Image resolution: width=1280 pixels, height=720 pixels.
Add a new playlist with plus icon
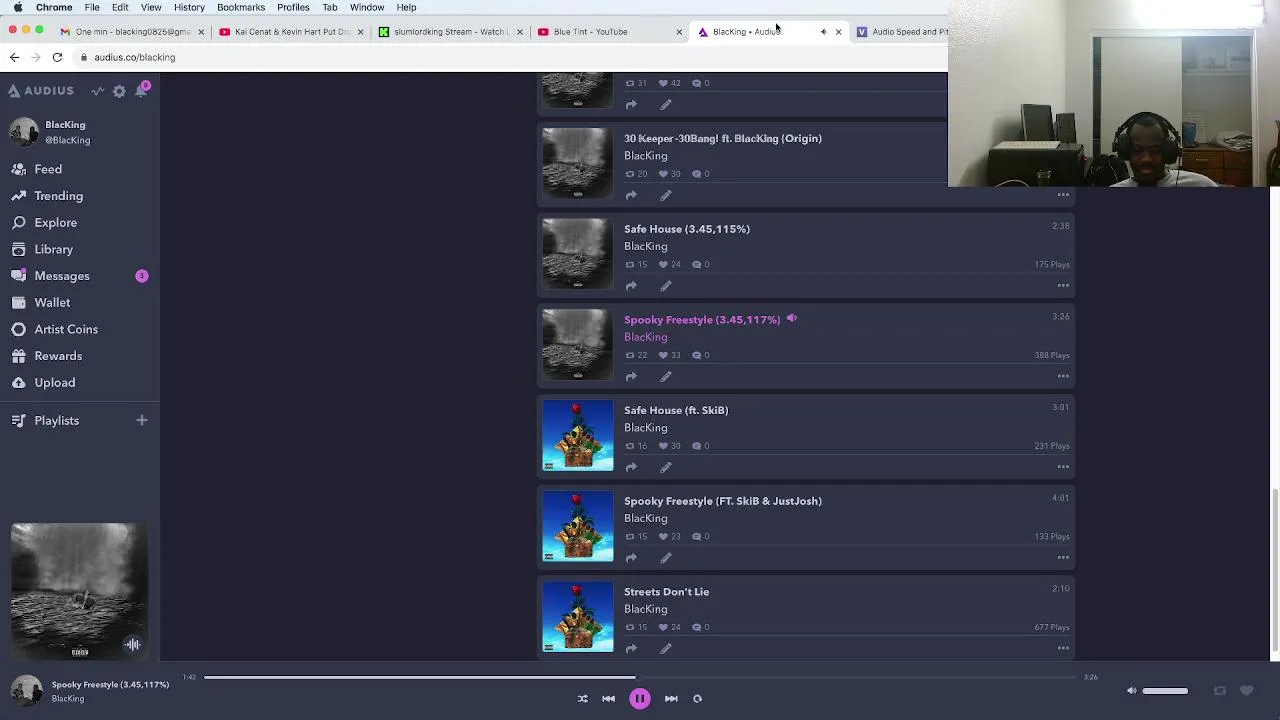pyautogui.click(x=141, y=421)
